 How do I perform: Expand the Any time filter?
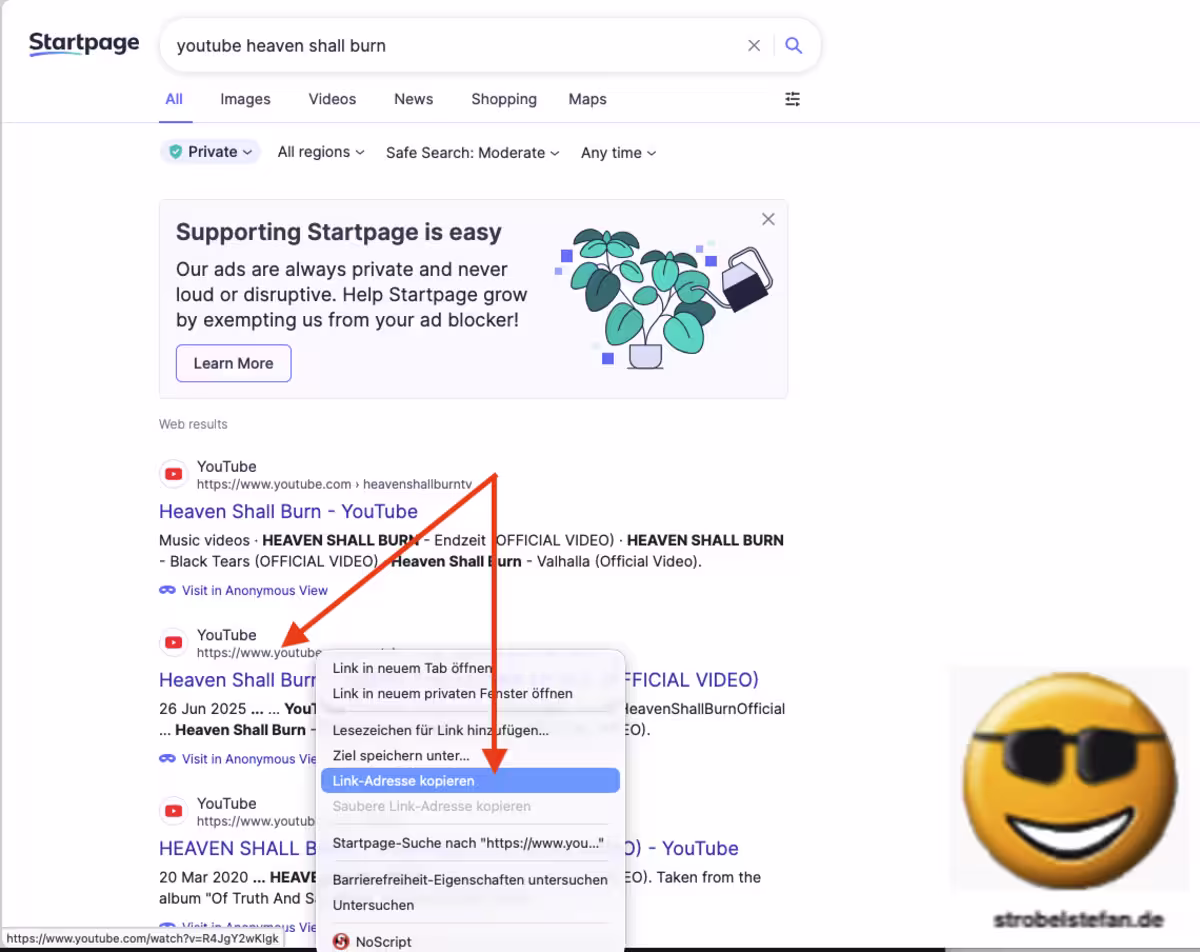618,153
